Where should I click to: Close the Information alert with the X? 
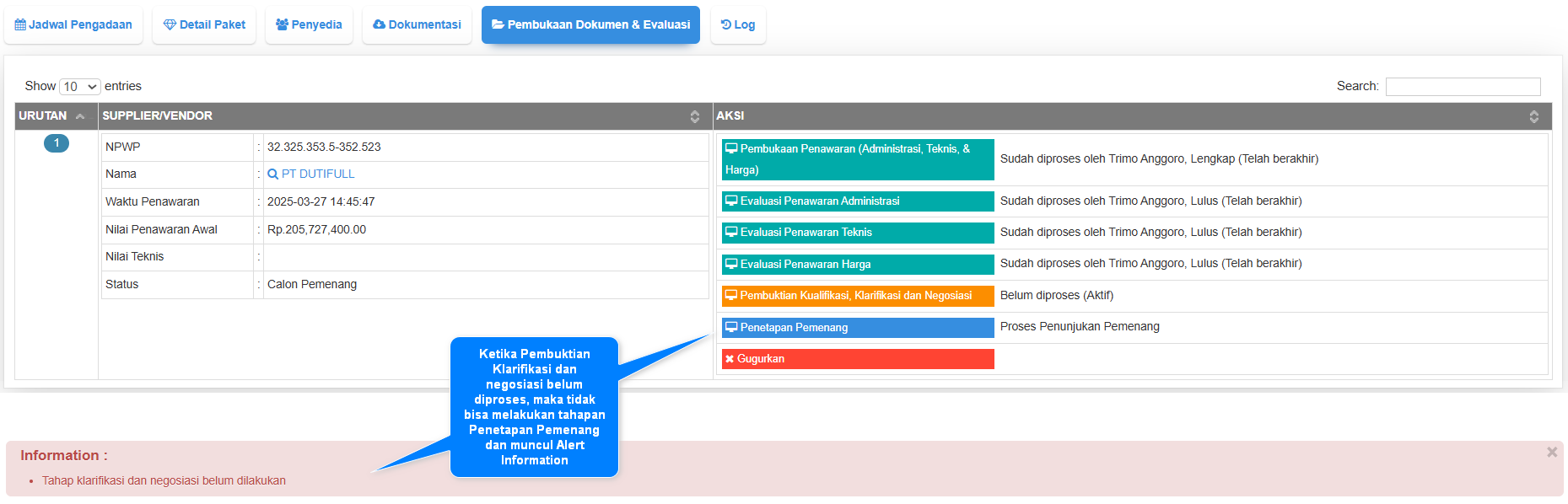[1551, 453]
